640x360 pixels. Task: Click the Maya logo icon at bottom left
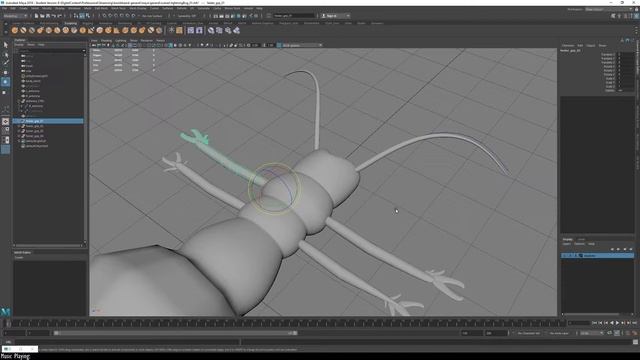tap(6, 312)
